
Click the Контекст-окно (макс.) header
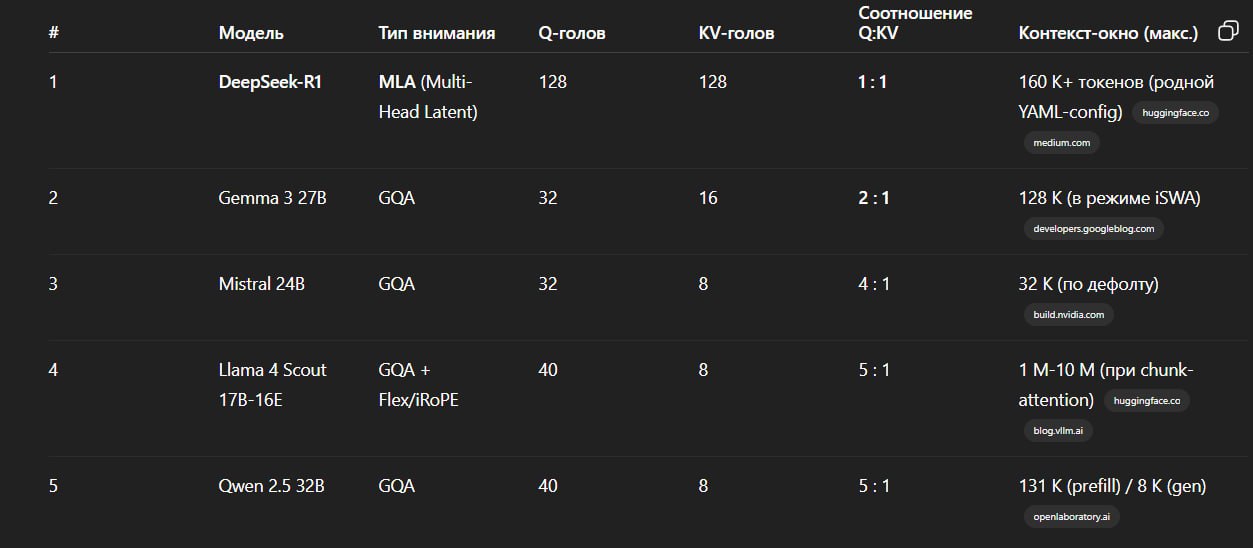click(x=1108, y=33)
